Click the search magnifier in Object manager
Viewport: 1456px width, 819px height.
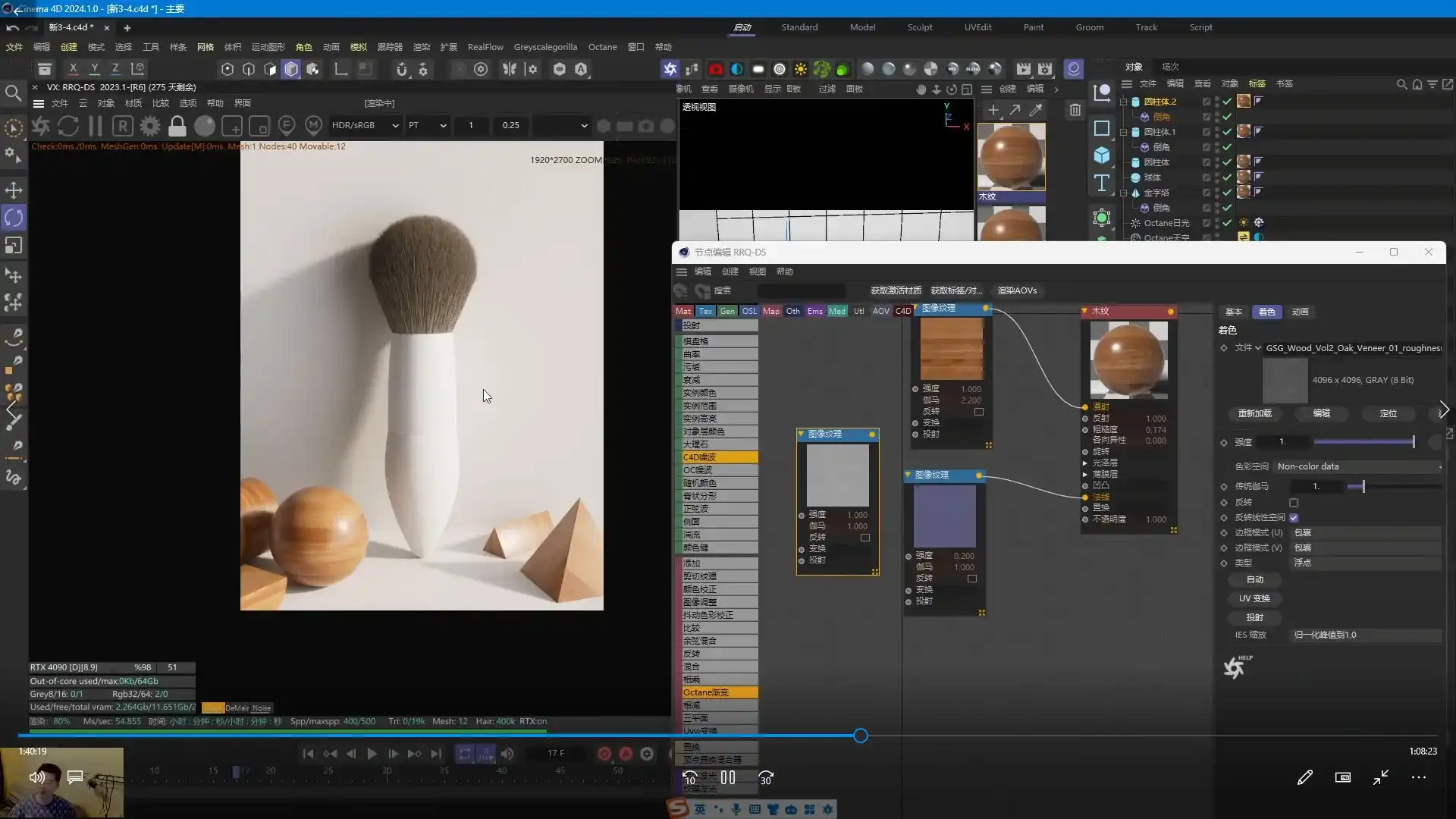click(1401, 84)
